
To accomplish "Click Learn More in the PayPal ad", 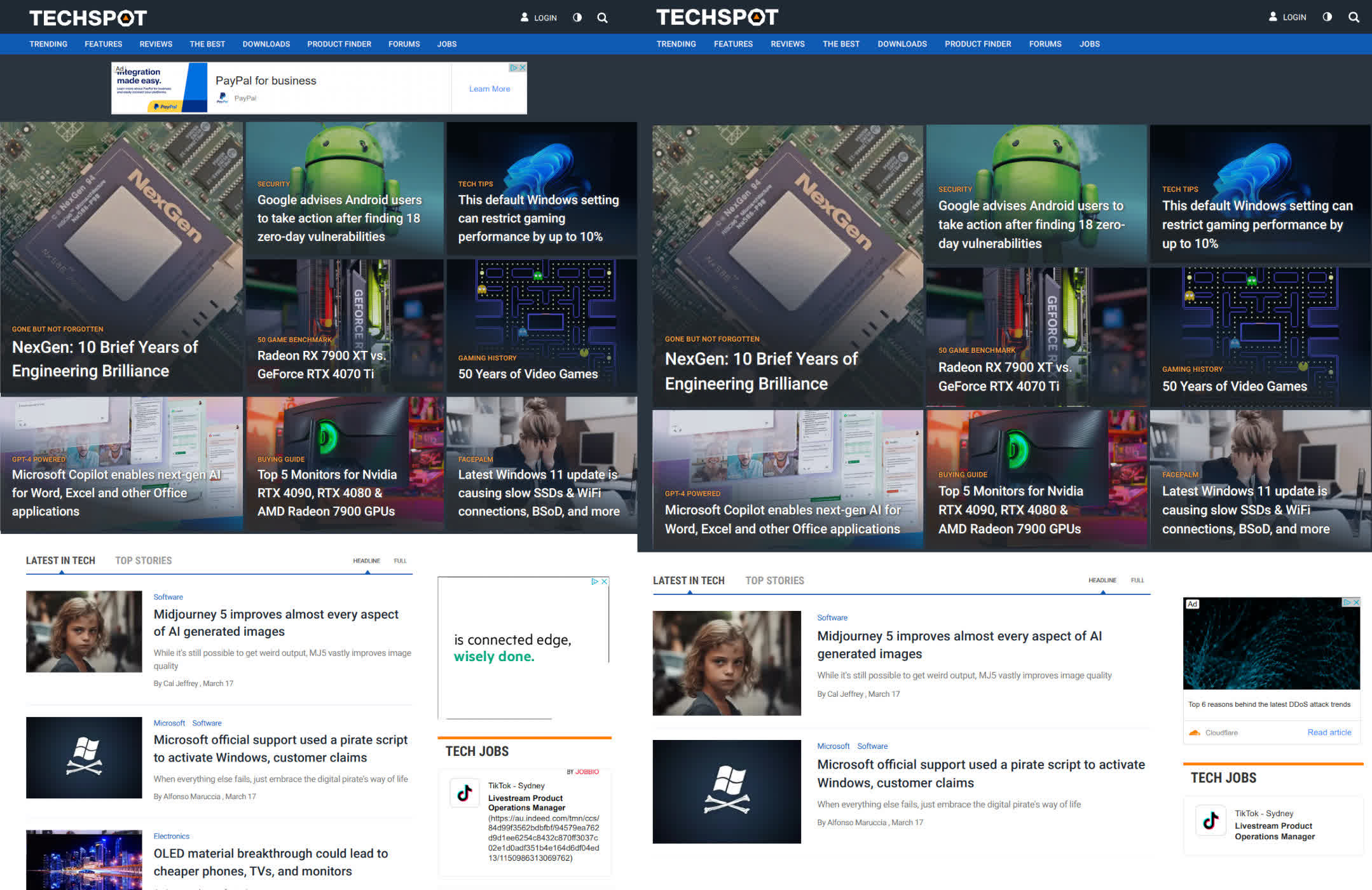I will coord(489,88).
